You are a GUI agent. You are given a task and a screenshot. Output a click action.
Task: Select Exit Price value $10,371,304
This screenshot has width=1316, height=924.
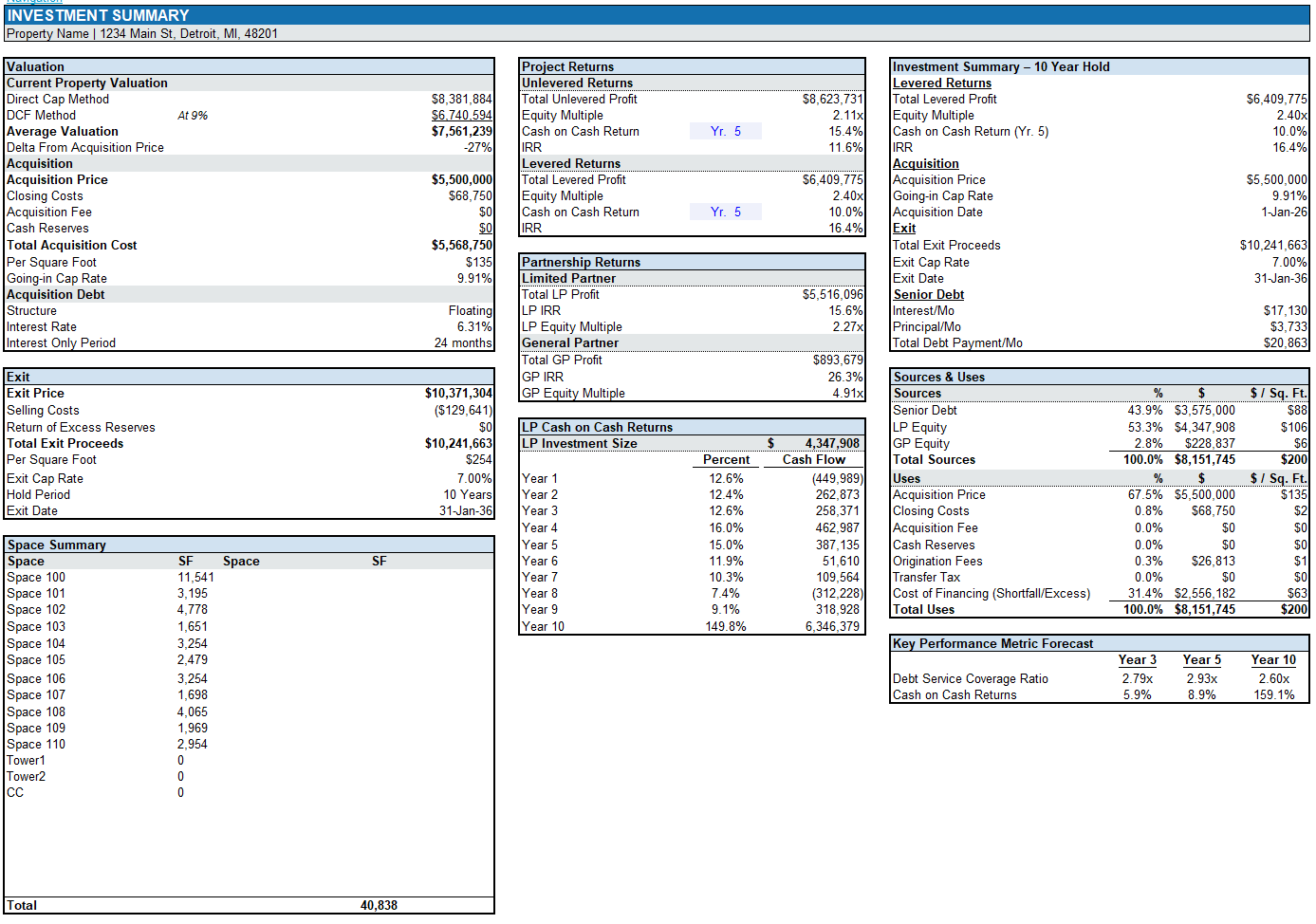point(458,393)
